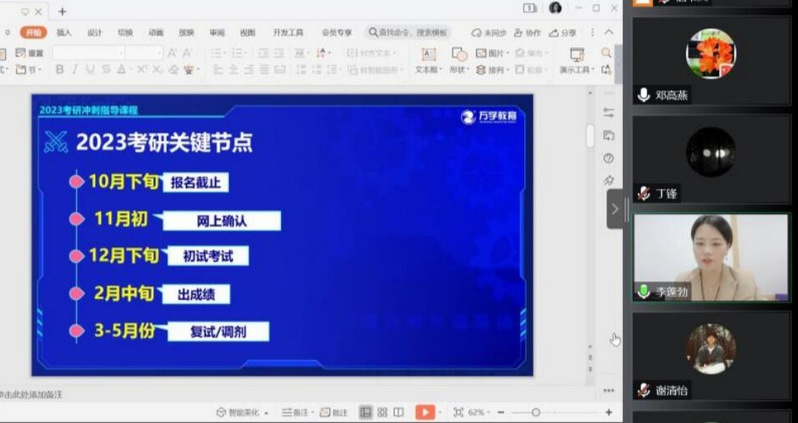Start slideshow with the orange play button
798x423 pixels.
point(425,412)
